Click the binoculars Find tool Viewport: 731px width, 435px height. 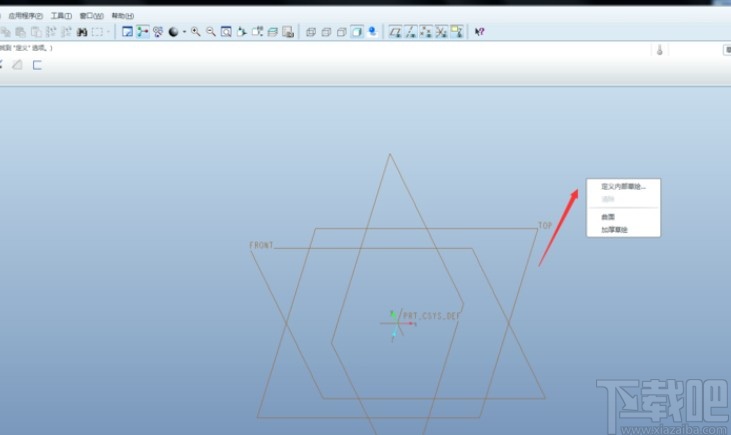pos(82,32)
